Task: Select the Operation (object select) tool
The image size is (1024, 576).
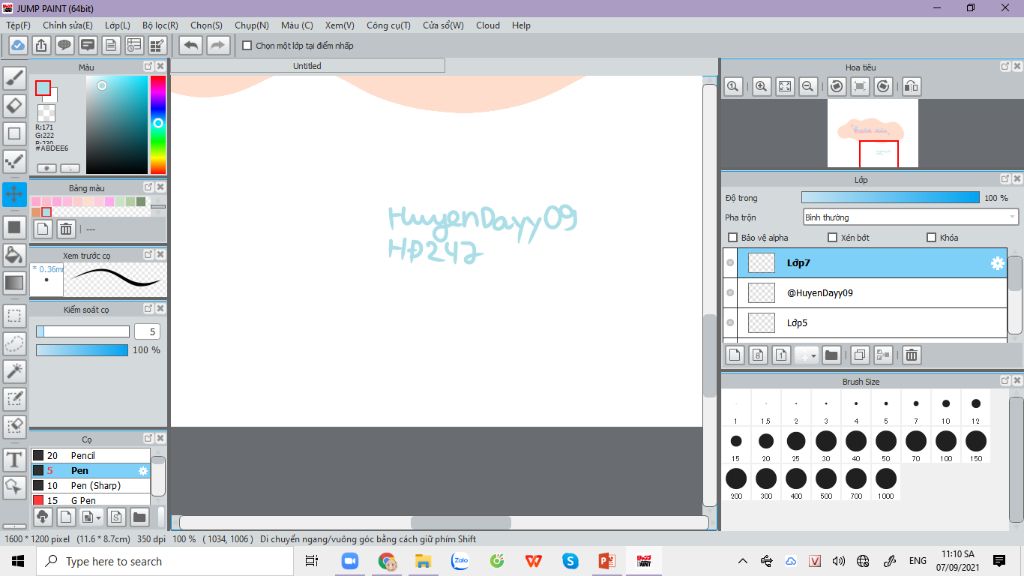Action: tap(14, 487)
